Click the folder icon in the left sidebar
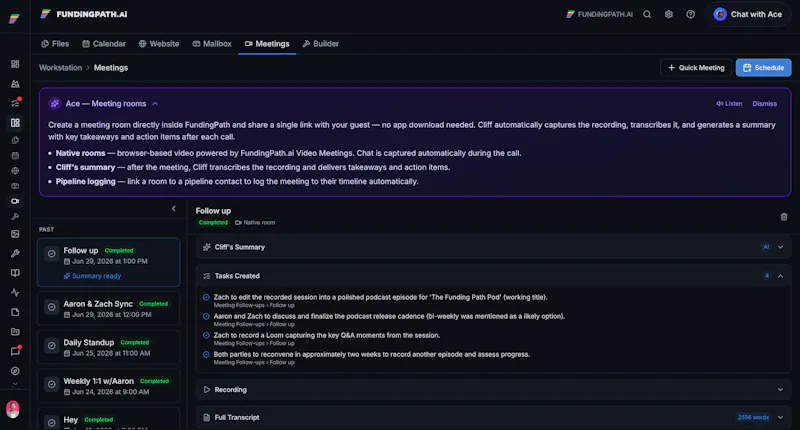Image resolution: width=800 pixels, height=430 pixels. (15, 332)
